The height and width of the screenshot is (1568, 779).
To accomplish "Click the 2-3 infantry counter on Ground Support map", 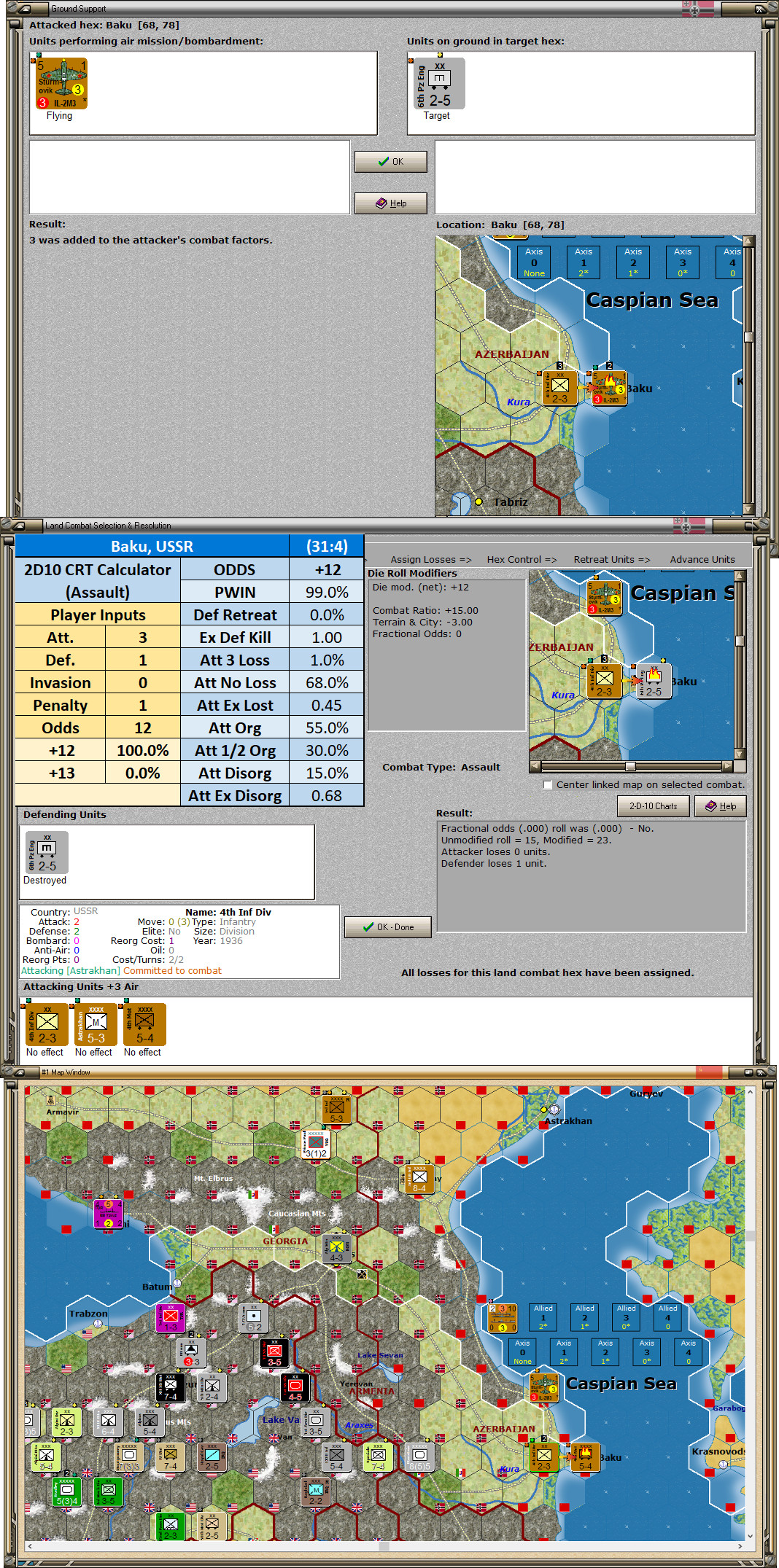I will (x=559, y=388).
